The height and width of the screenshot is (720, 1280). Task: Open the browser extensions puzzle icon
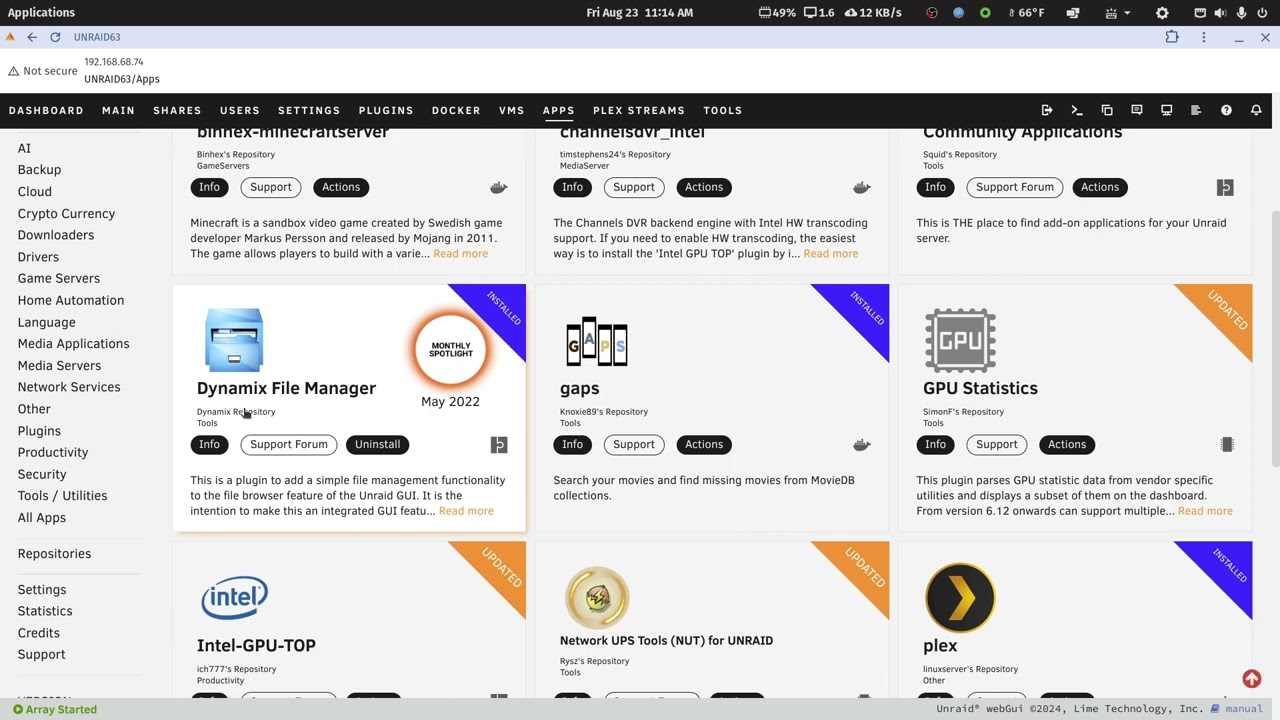[1172, 37]
